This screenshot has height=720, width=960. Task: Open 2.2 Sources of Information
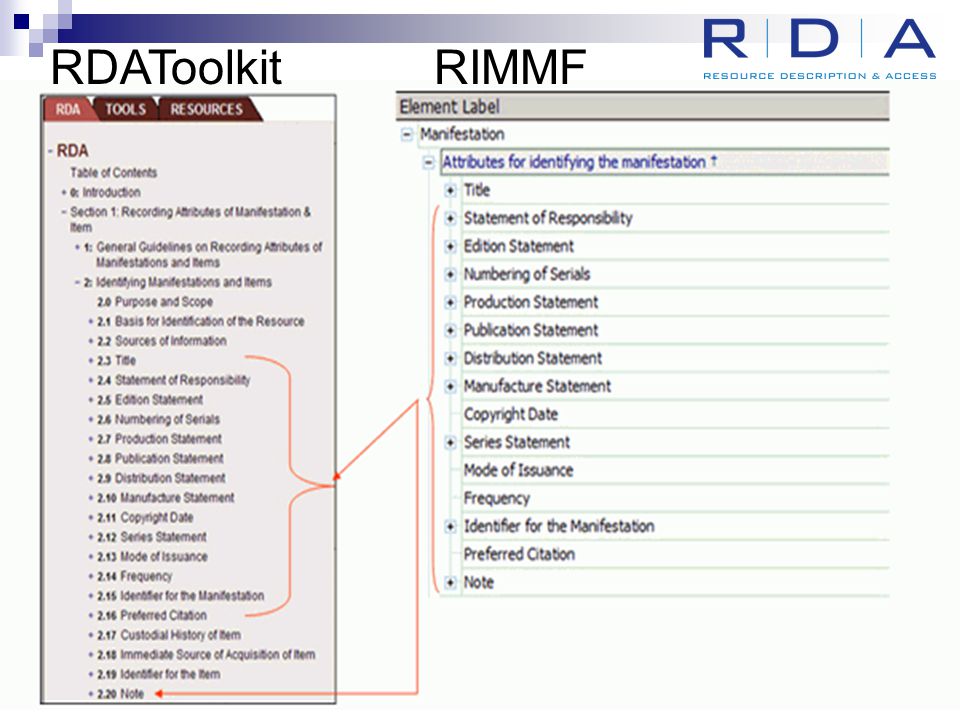click(x=162, y=341)
